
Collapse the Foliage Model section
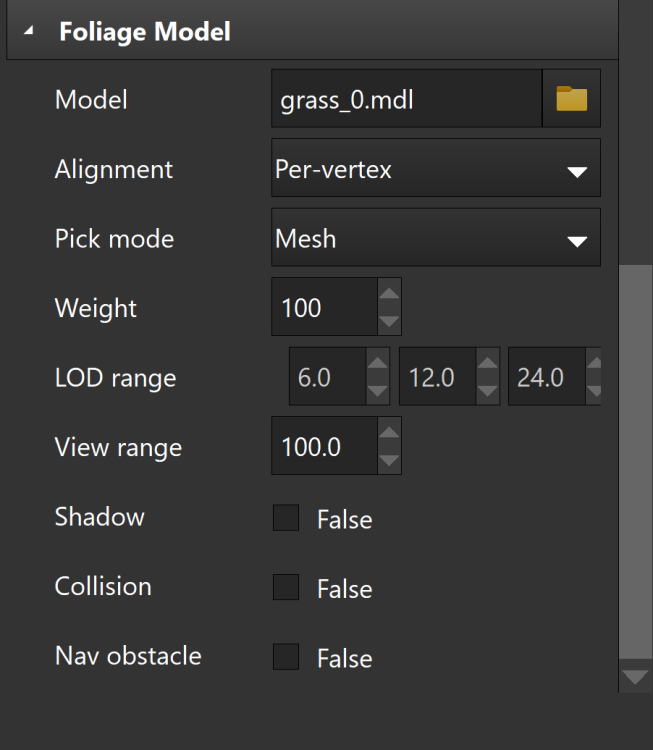click(28, 32)
